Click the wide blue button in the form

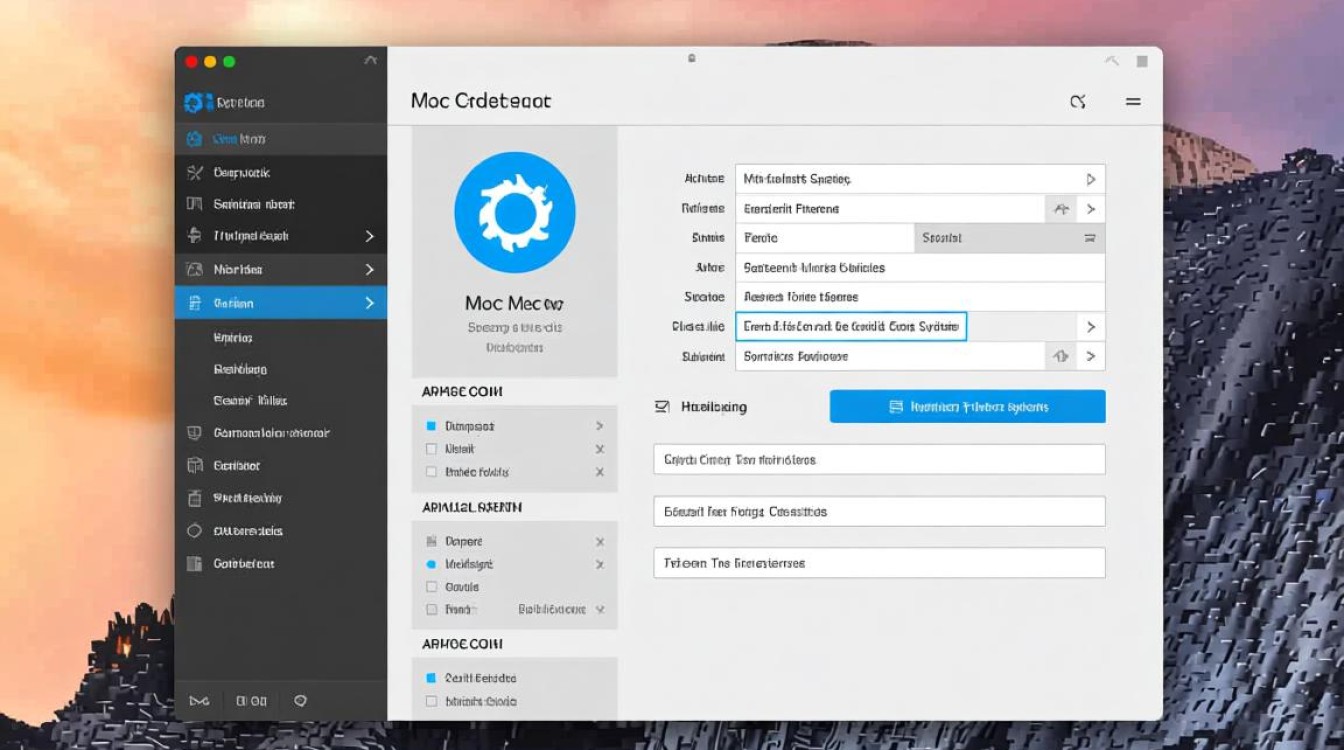coord(967,407)
